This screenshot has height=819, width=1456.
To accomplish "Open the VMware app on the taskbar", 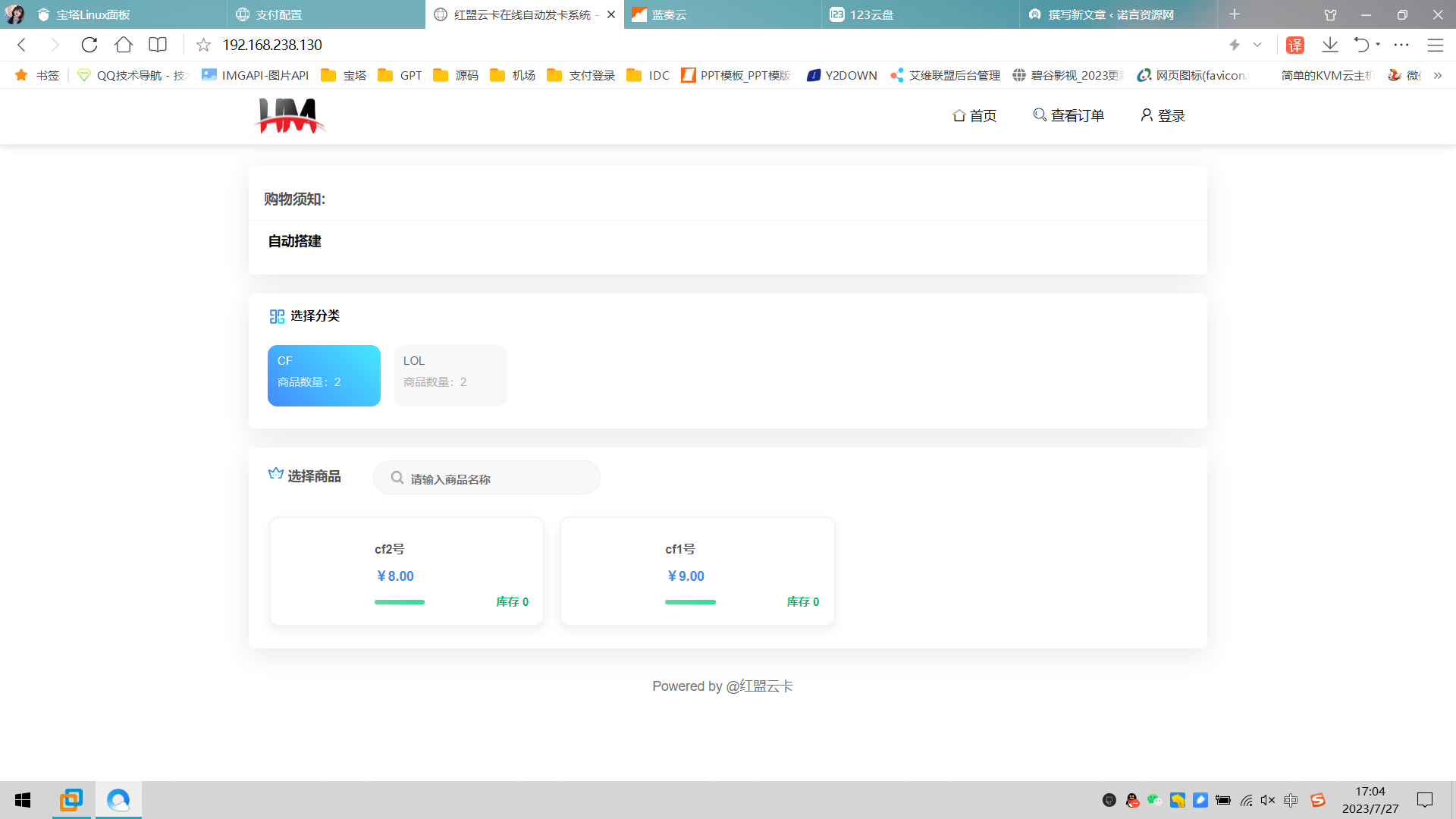I will coord(71,800).
